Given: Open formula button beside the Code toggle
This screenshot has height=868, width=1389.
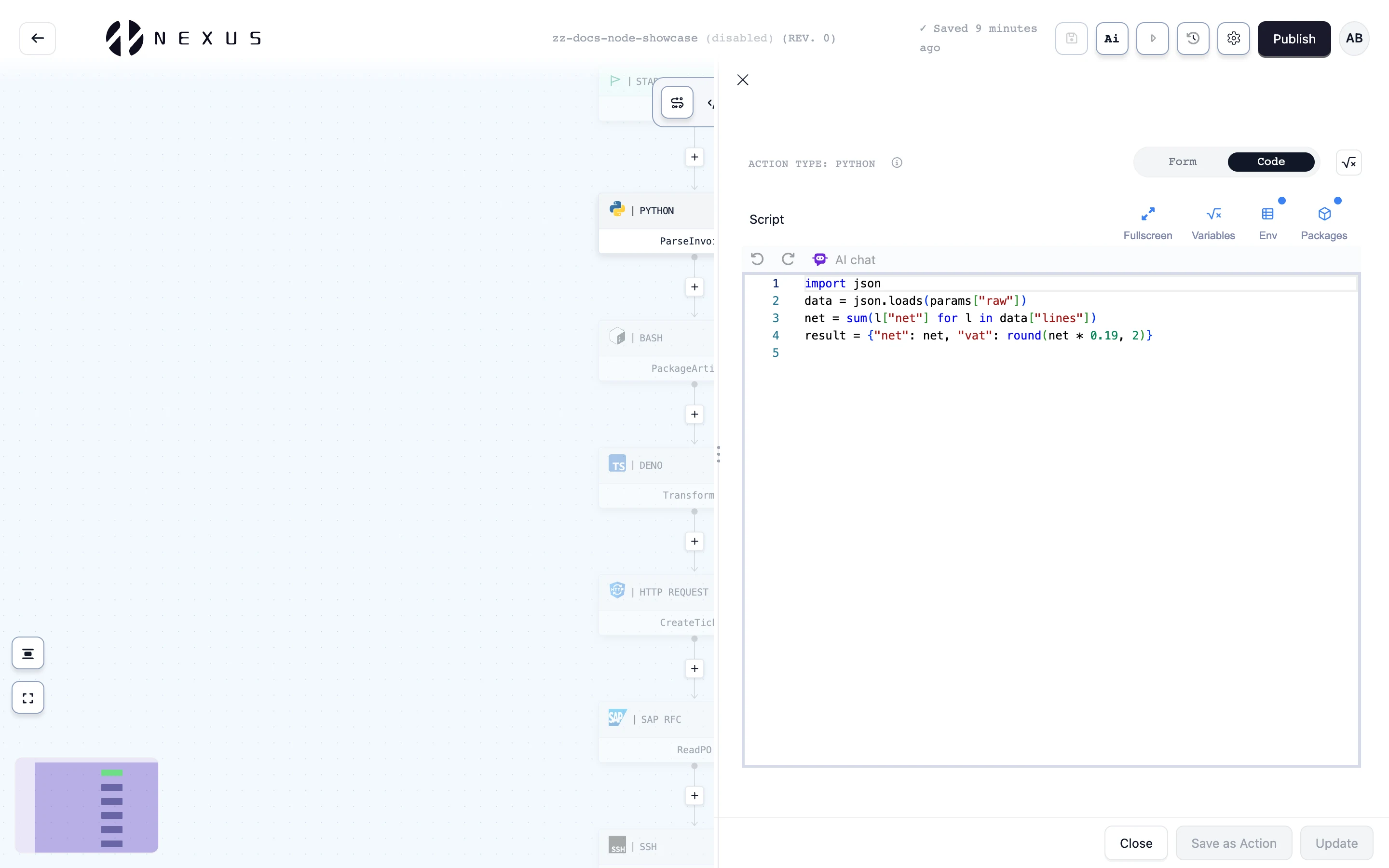Looking at the screenshot, I should click(x=1349, y=163).
